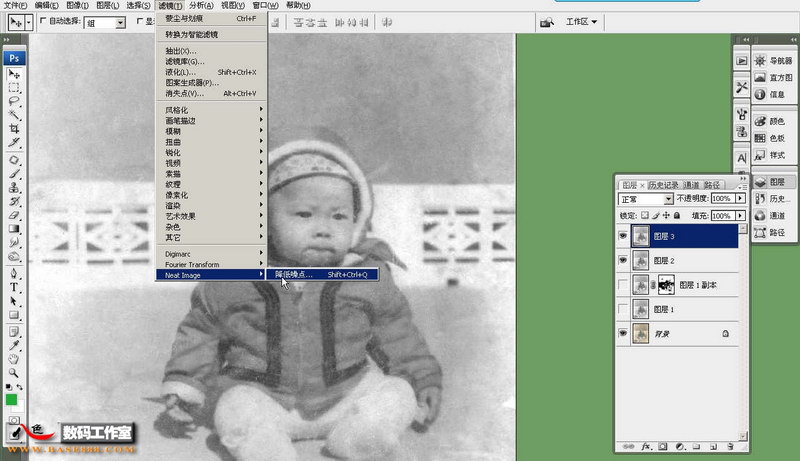Select the Eraser tool
Viewport: 800px width, 461px height.
(x=14, y=215)
